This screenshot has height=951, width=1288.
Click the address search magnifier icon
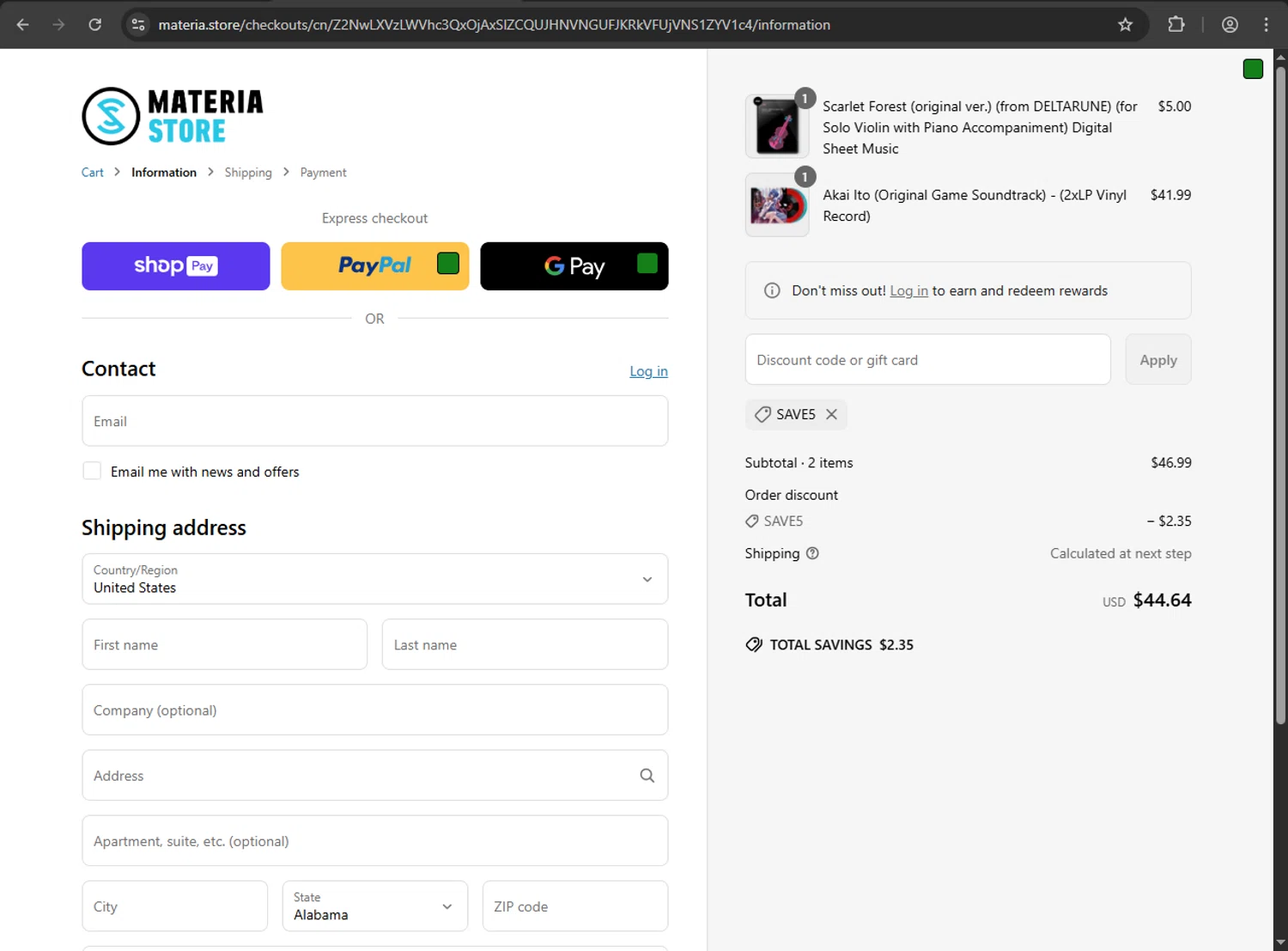(x=647, y=776)
